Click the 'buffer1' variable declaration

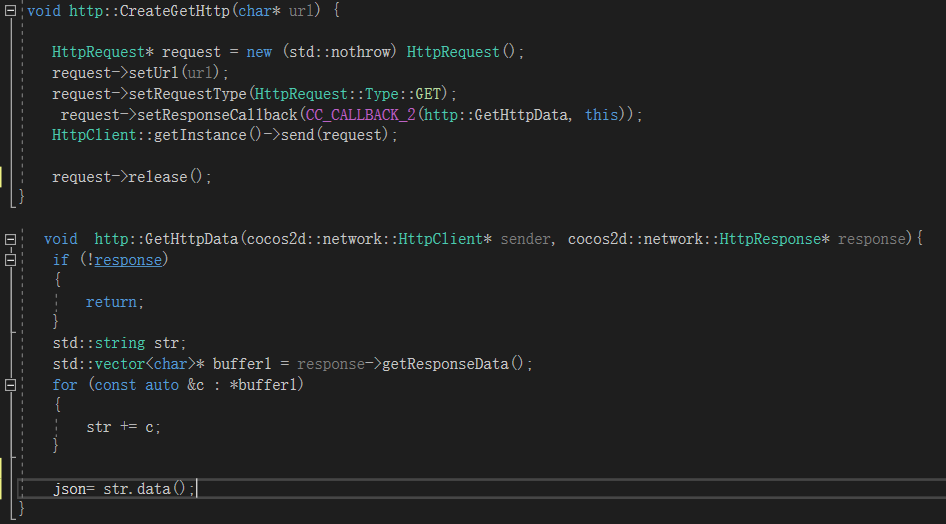[242, 364]
